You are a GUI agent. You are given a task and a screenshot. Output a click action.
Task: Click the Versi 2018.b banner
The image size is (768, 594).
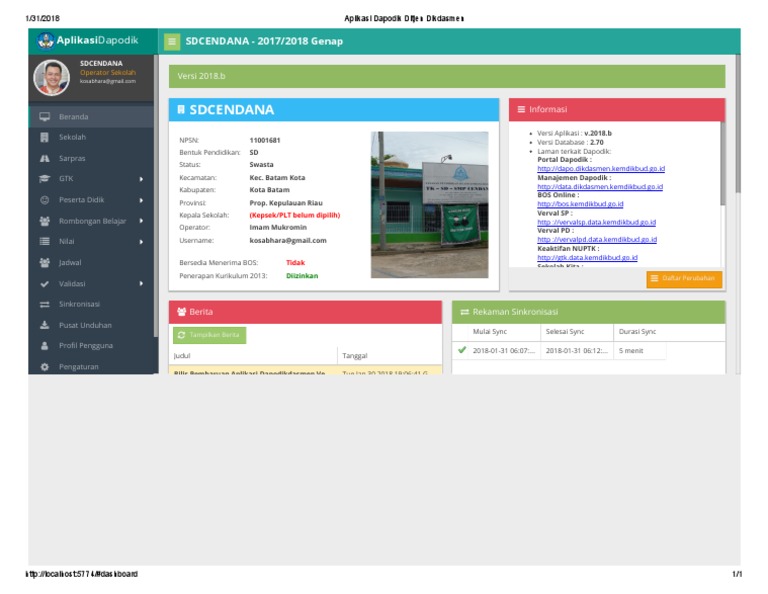[447, 76]
